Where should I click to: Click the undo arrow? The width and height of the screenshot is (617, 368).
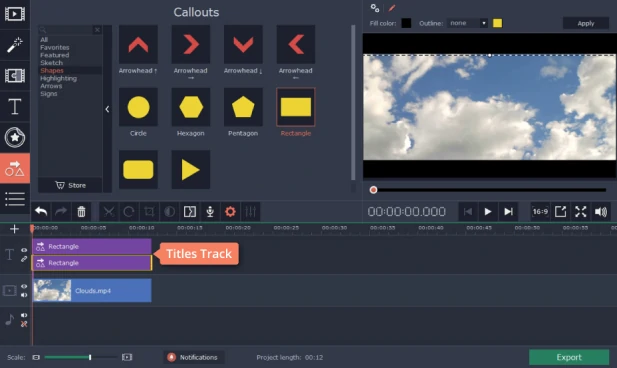click(41, 212)
